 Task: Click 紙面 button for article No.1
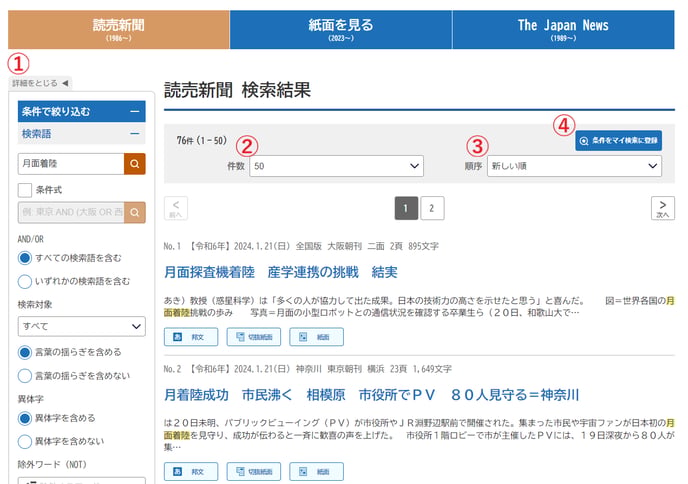316,337
